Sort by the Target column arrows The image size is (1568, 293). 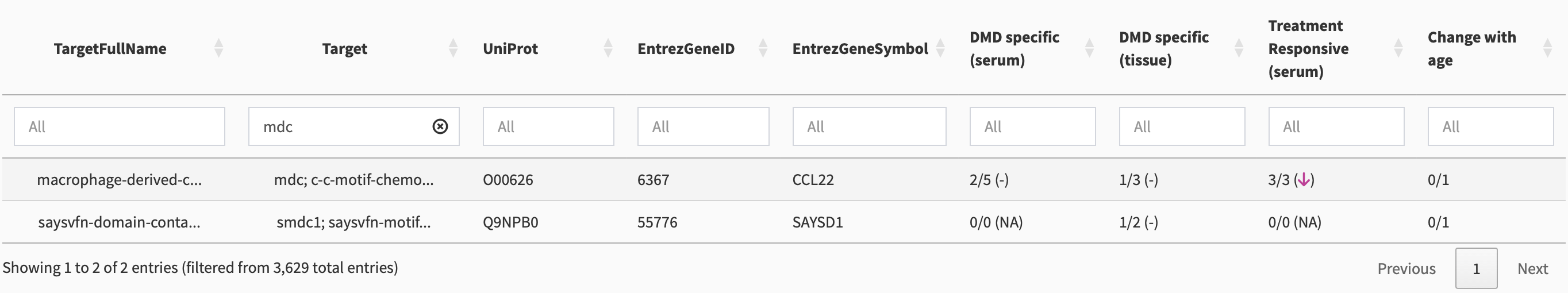click(x=453, y=48)
